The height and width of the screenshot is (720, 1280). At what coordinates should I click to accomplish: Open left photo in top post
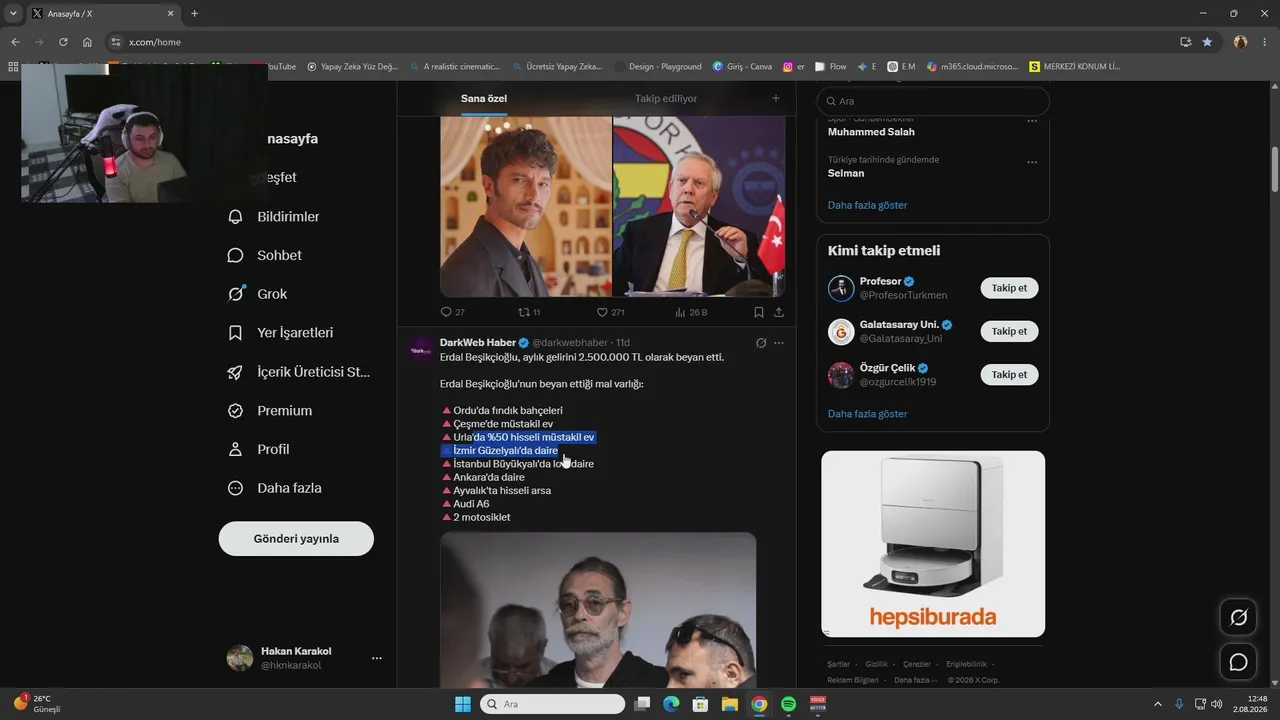526,207
